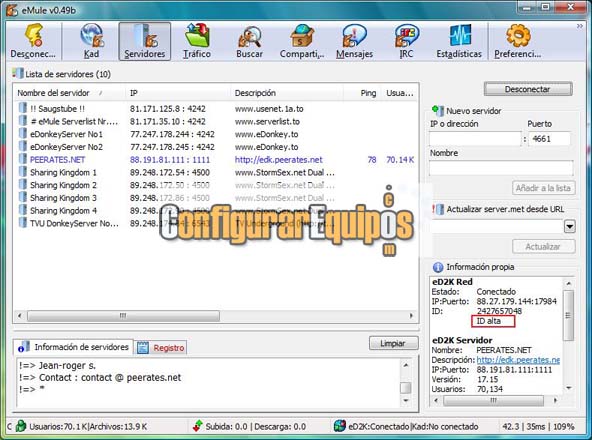
Task: Click the Limpiar button
Action: pos(393,343)
